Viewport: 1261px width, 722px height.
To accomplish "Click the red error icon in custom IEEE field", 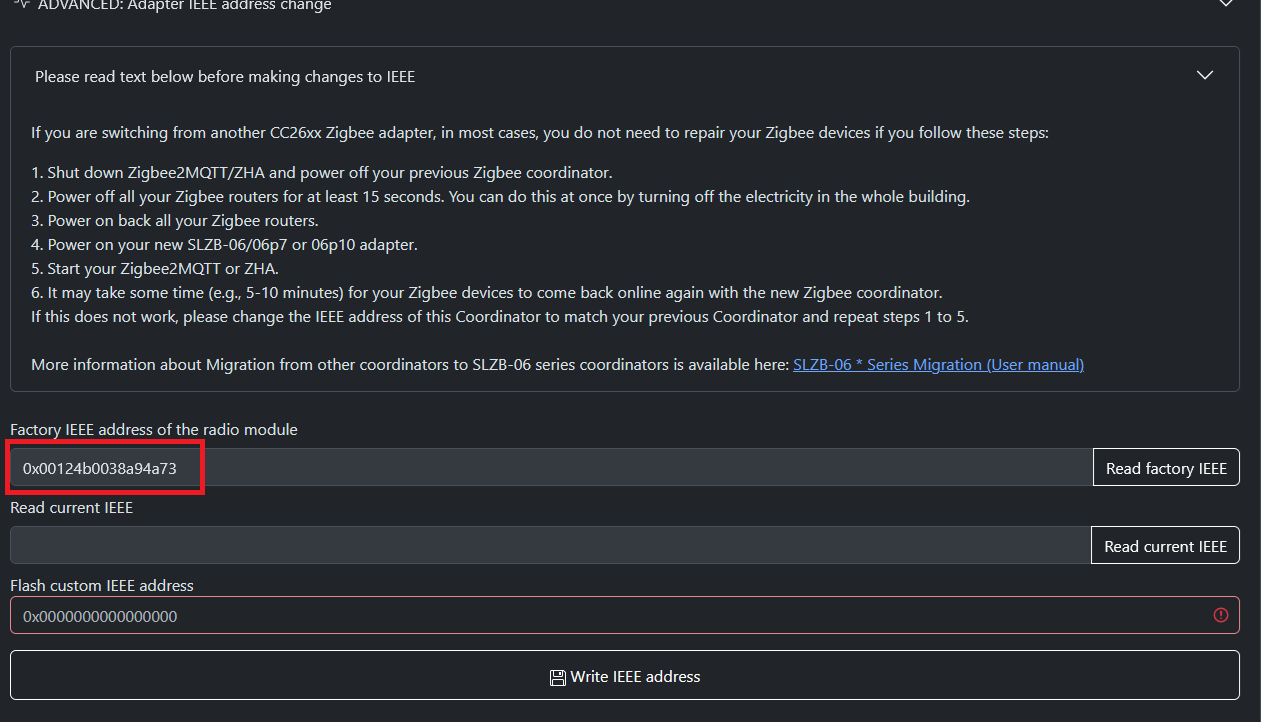I will pyautogui.click(x=1220, y=615).
